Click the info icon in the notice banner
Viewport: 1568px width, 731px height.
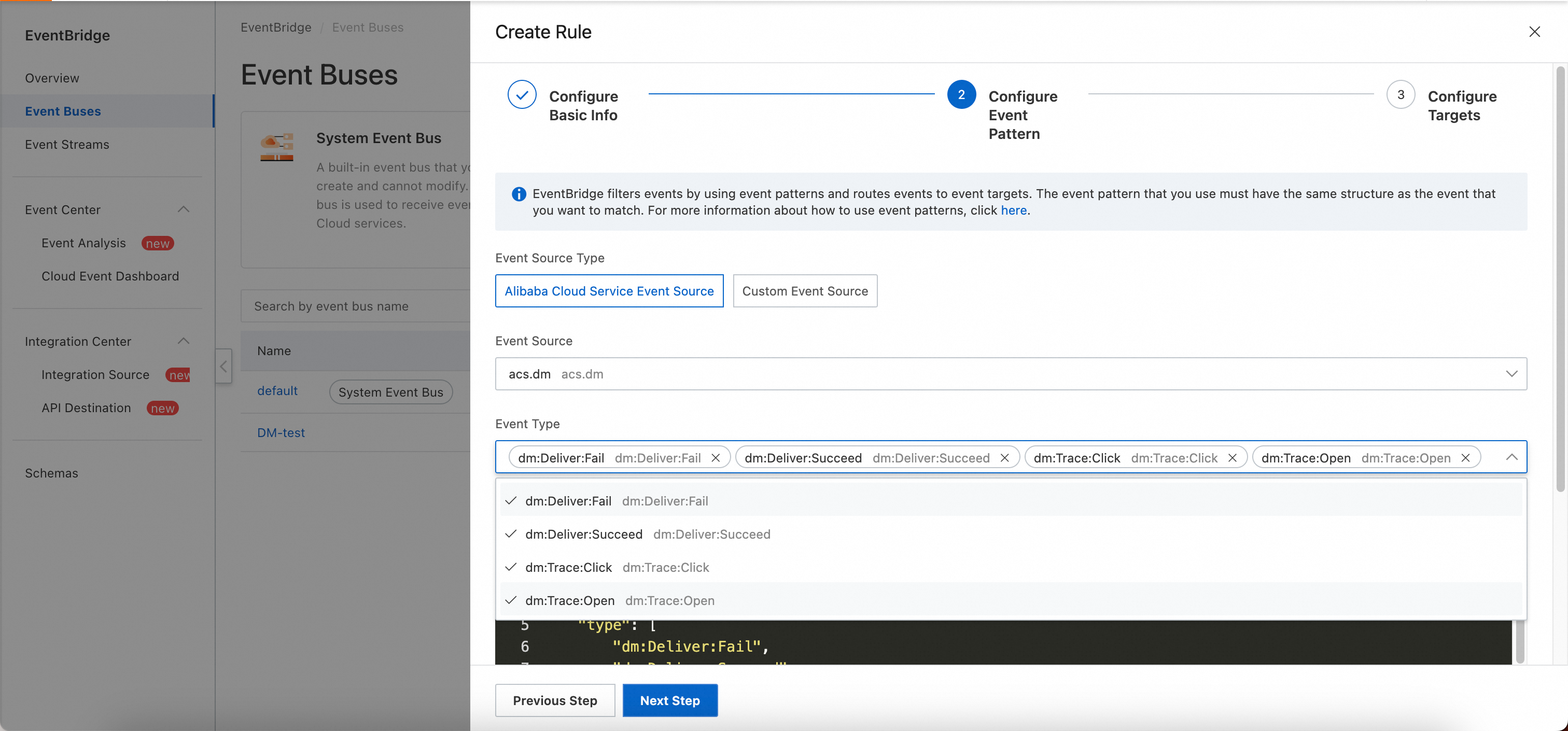coord(519,194)
